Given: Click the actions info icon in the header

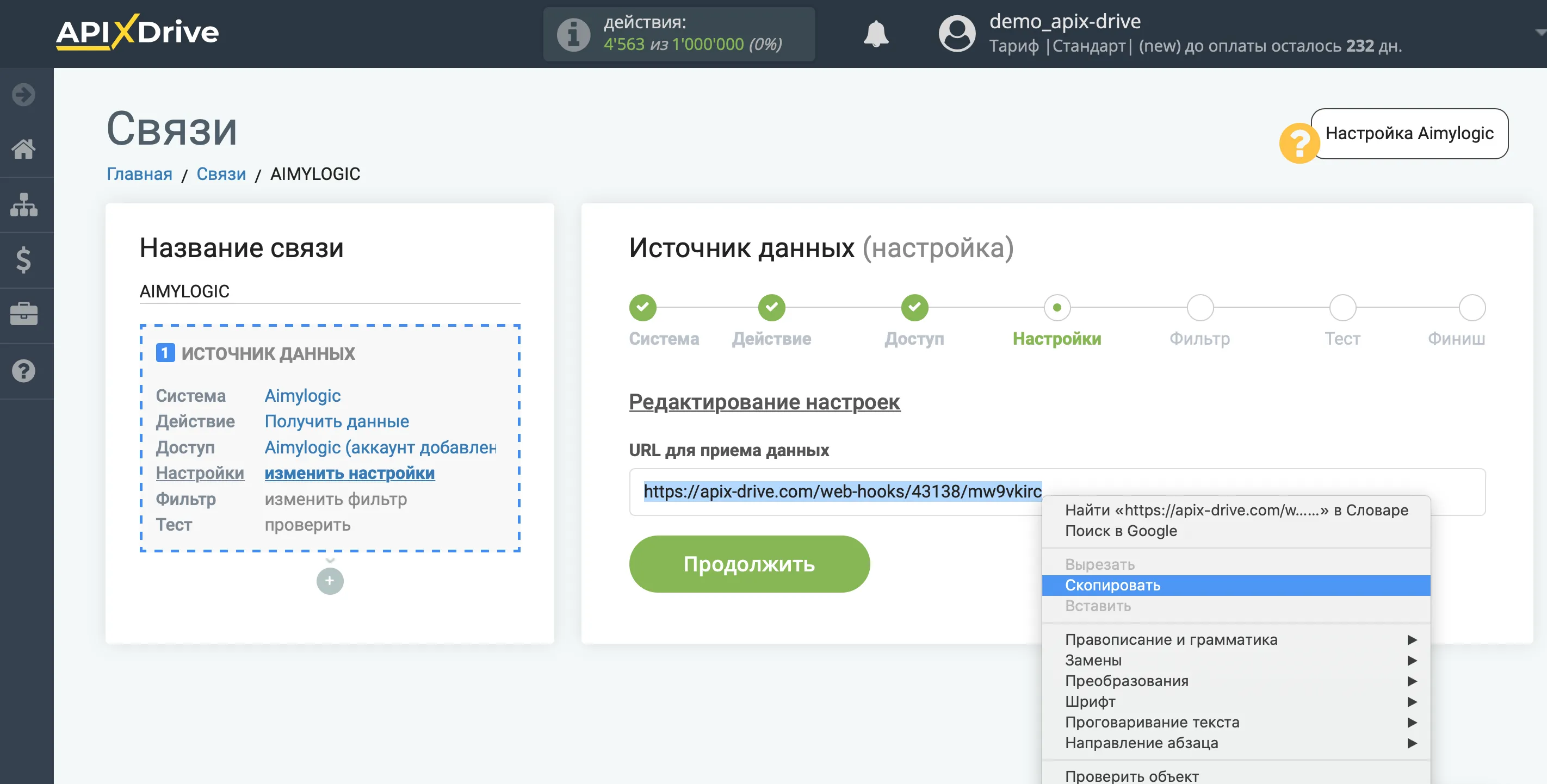Looking at the screenshot, I should (x=573, y=34).
